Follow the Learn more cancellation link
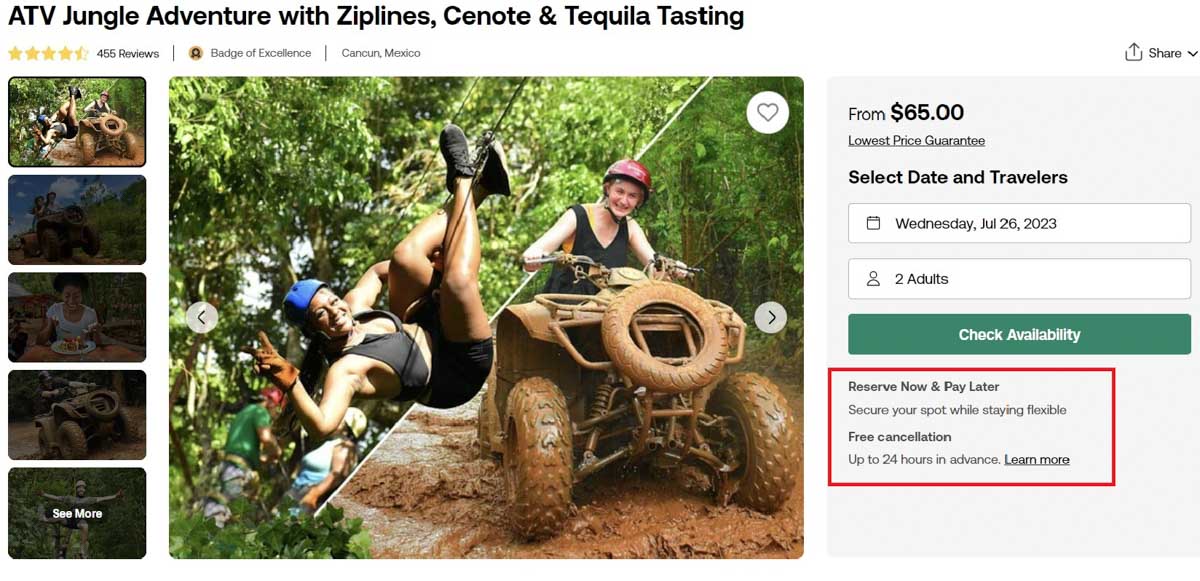The image size is (1200, 581). pos(1036,460)
